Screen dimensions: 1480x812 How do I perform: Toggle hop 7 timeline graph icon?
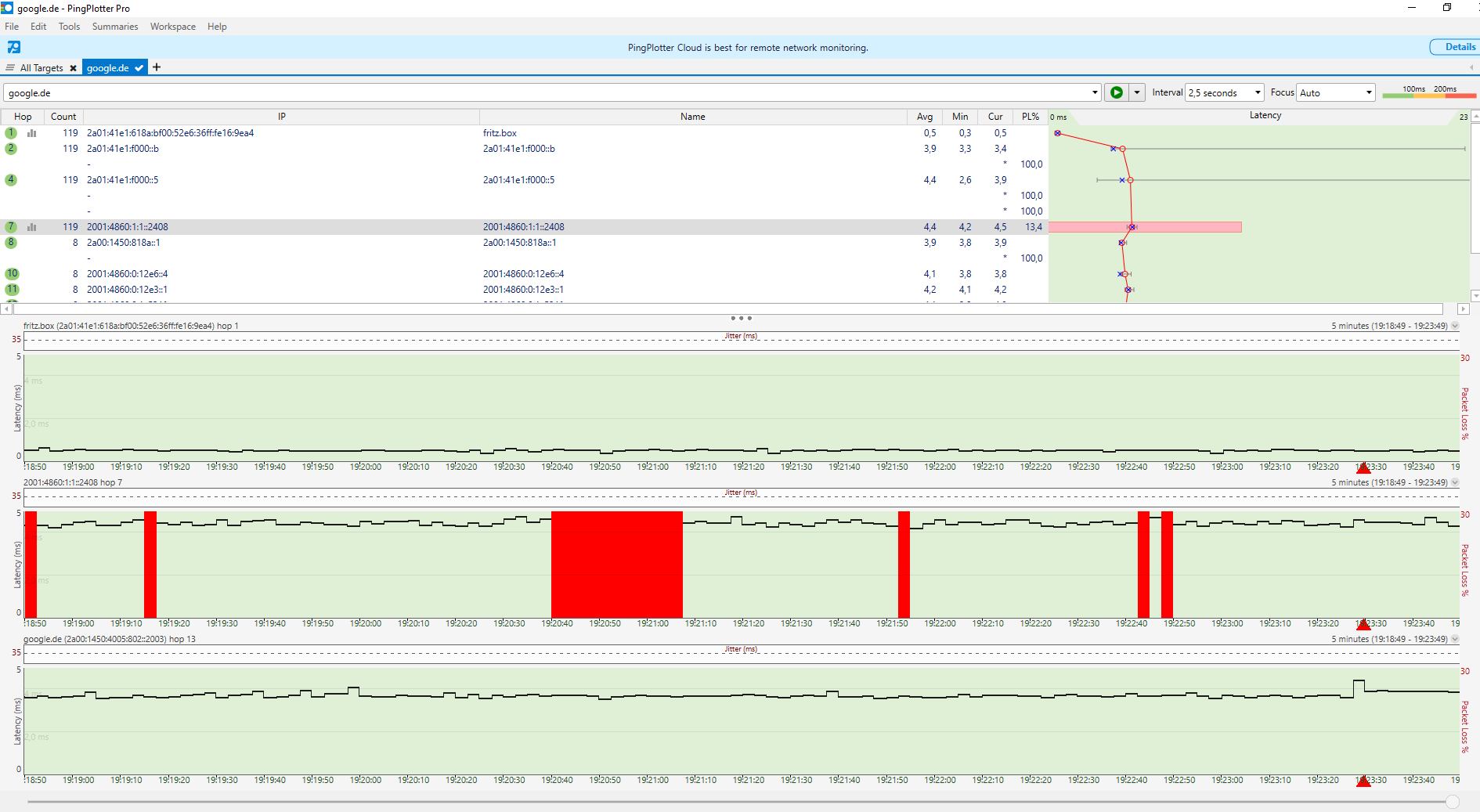click(x=32, y=227)
